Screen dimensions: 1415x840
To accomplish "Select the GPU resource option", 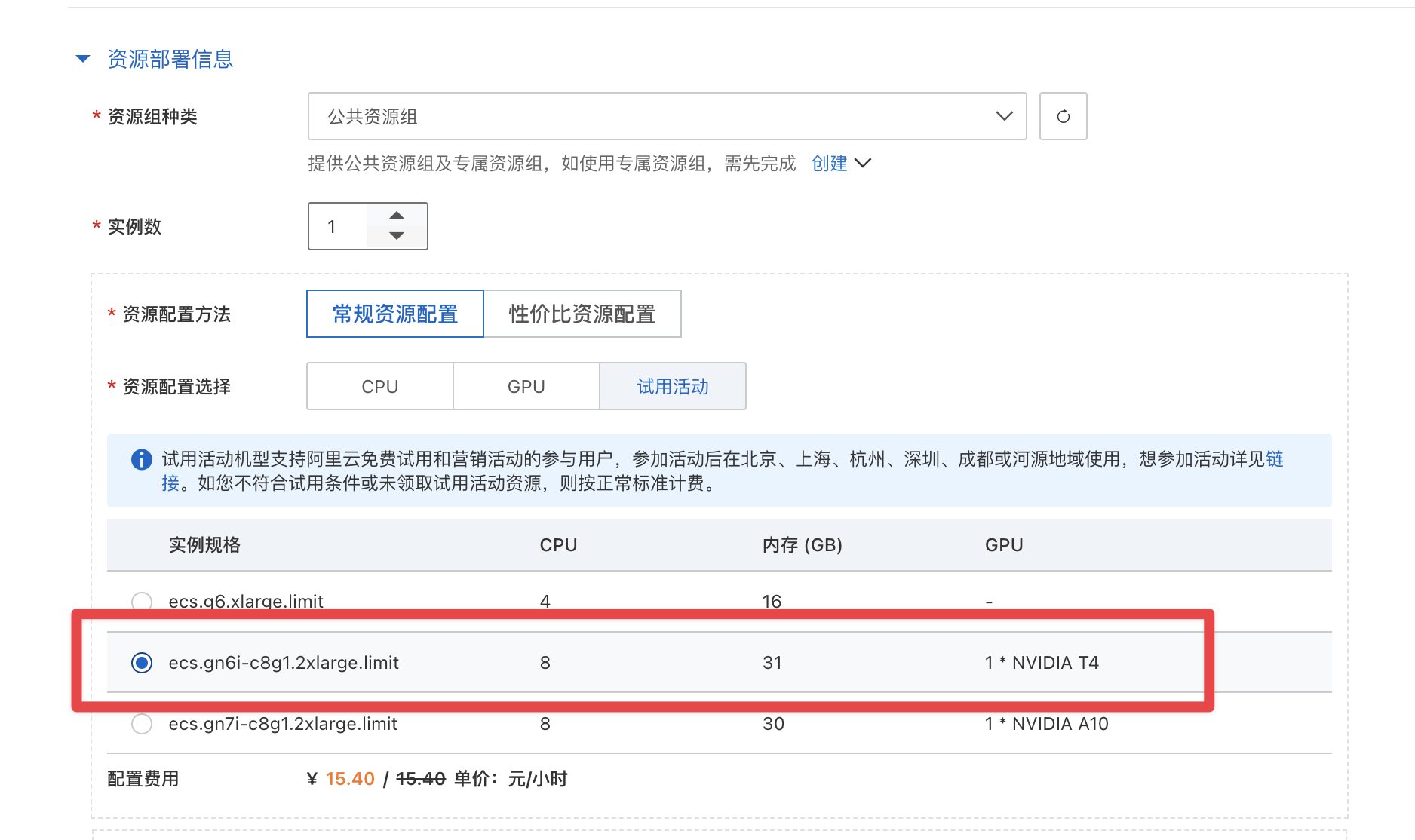I will click(x=526, y=386).
